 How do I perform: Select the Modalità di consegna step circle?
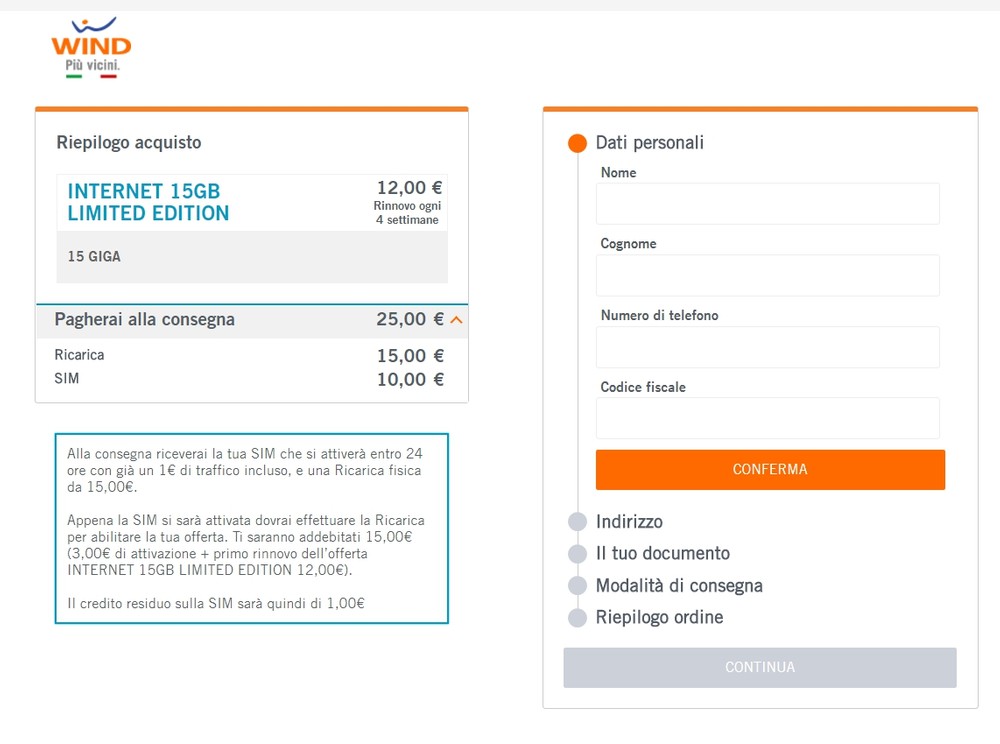[577, 585]
